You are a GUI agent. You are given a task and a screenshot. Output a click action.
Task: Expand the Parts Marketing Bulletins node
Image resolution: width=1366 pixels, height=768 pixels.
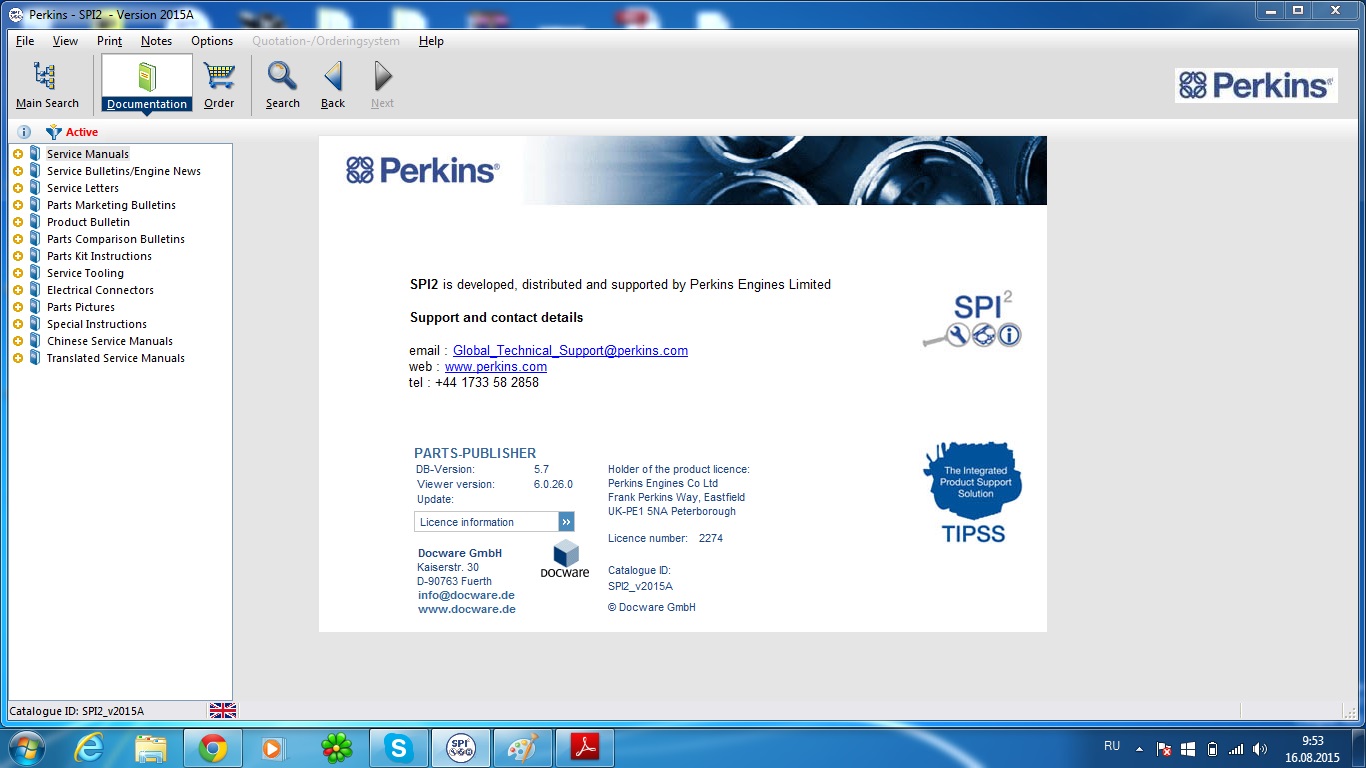18,205
